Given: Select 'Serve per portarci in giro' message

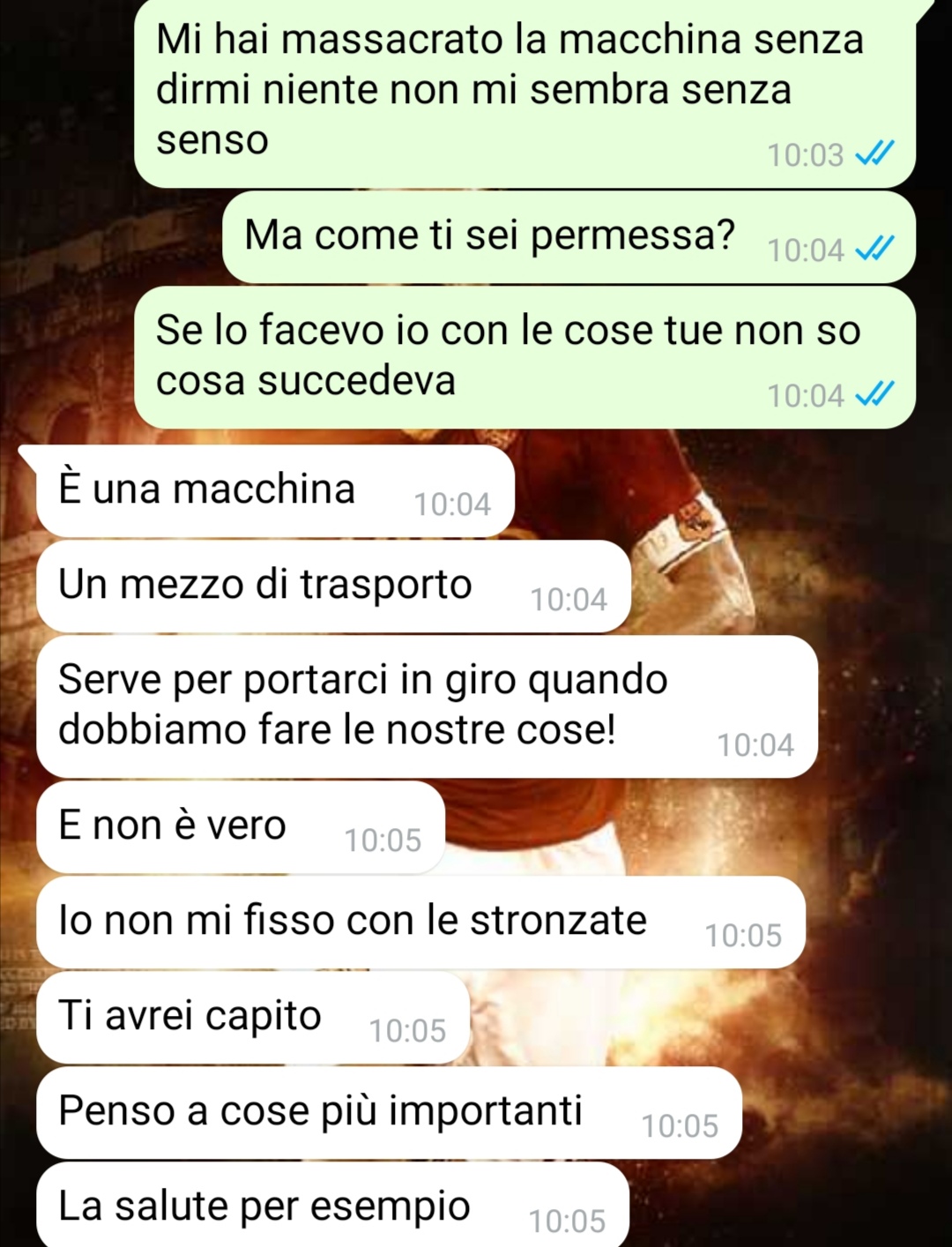Looking at the screenshot, I should point(427,706).
